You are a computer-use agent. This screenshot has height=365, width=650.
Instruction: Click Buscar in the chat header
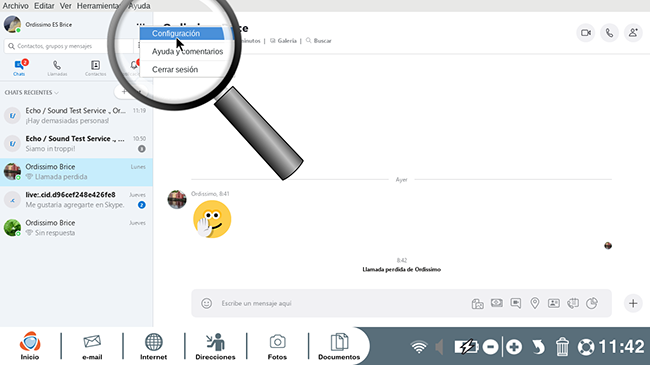point(319,41)
